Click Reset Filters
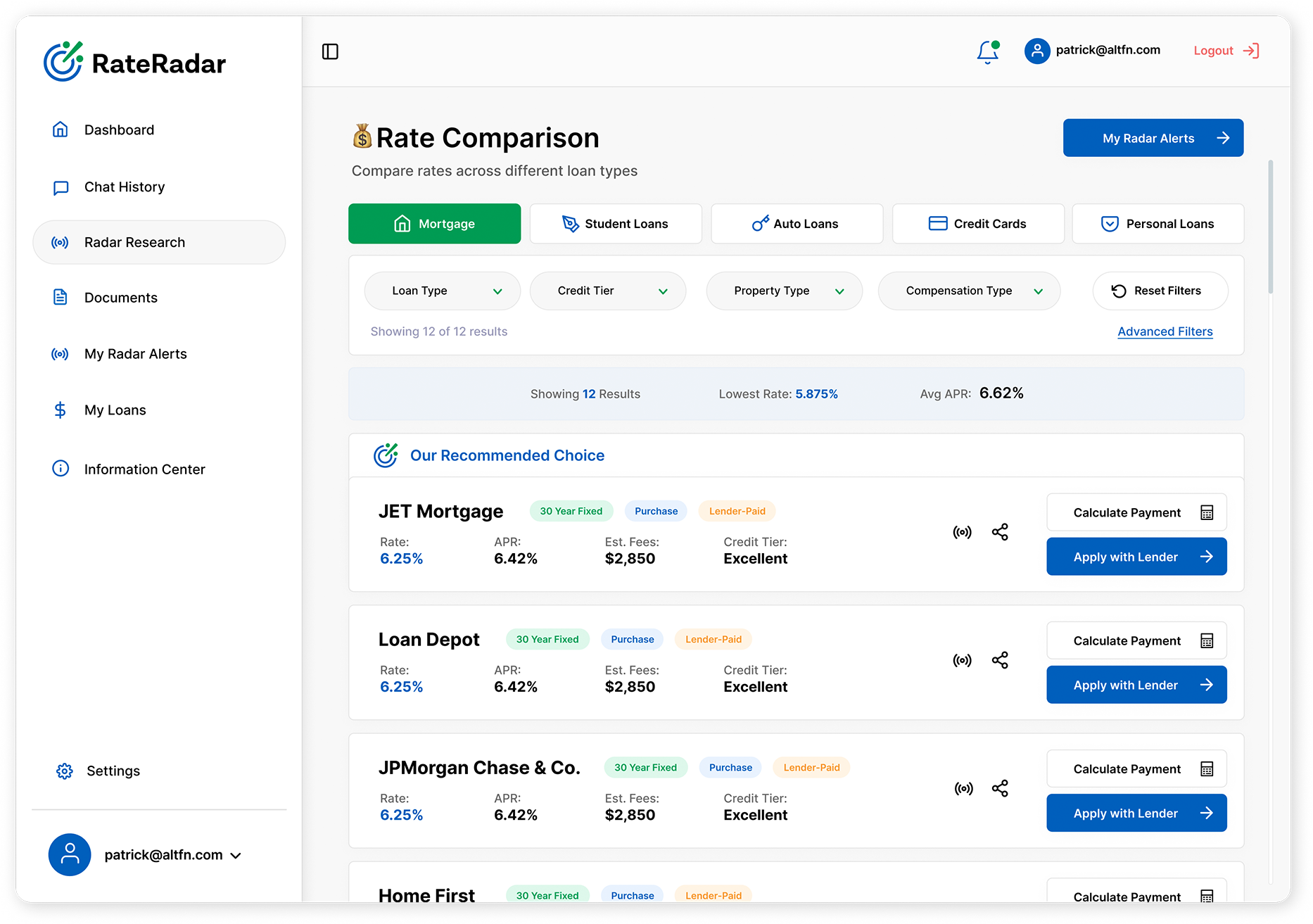This screenshot has width=1313, height=924. point(1160,291)
